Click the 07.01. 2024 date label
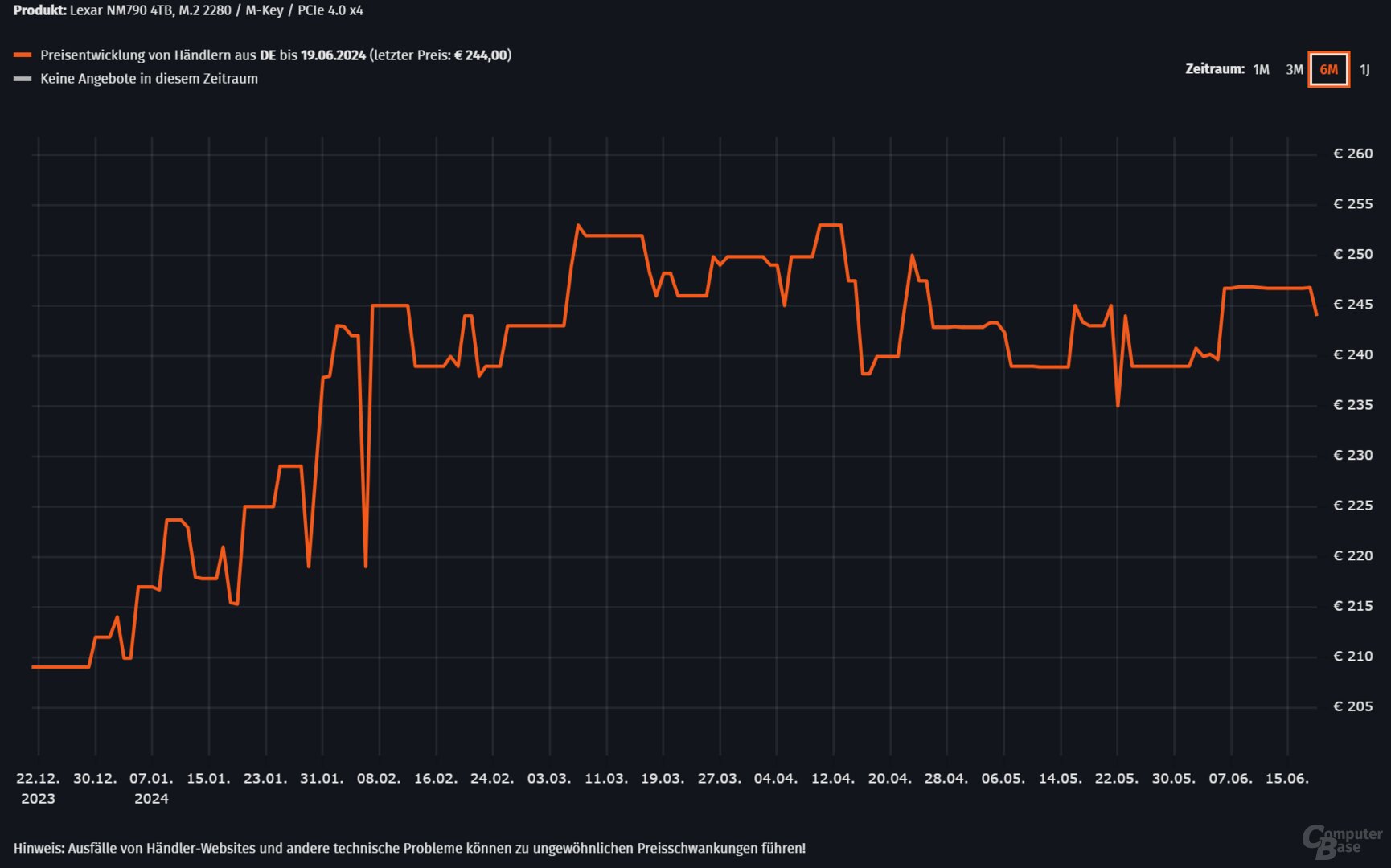The width and height of the screenshot is (1391, 868). pyautogui.click(x=151, y=788)
